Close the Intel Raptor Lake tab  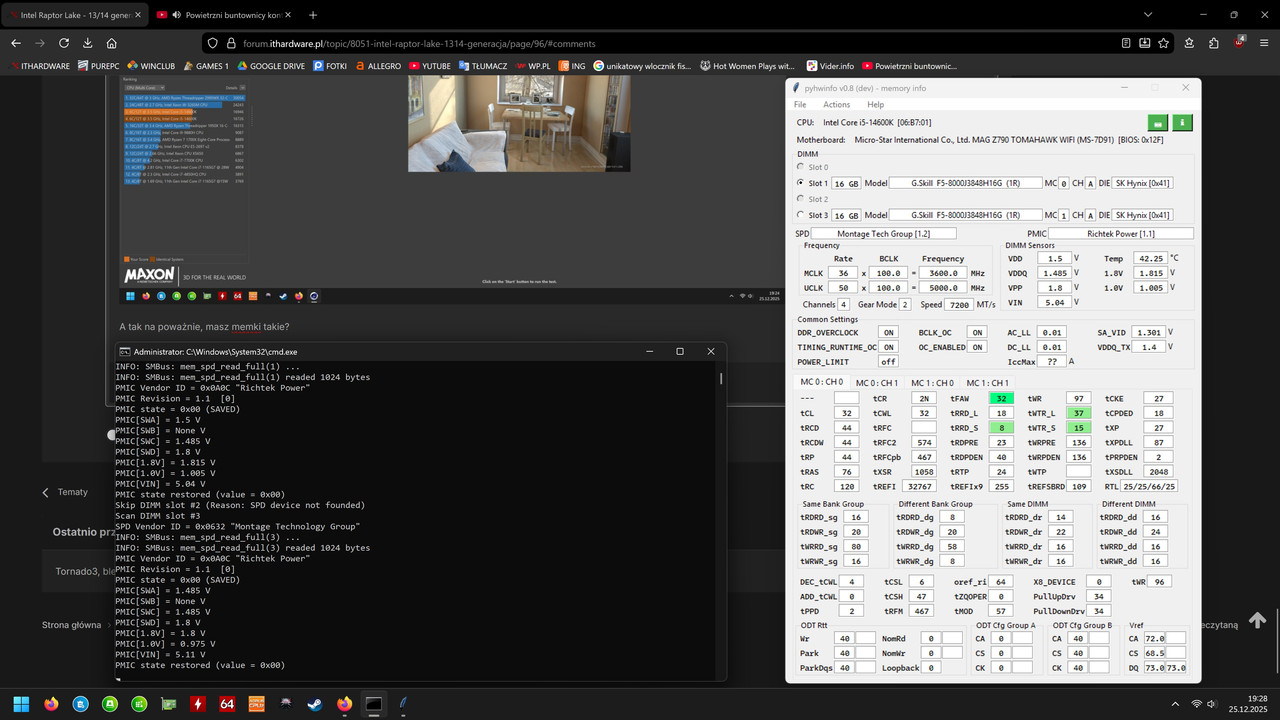click(x=136, y=15)
